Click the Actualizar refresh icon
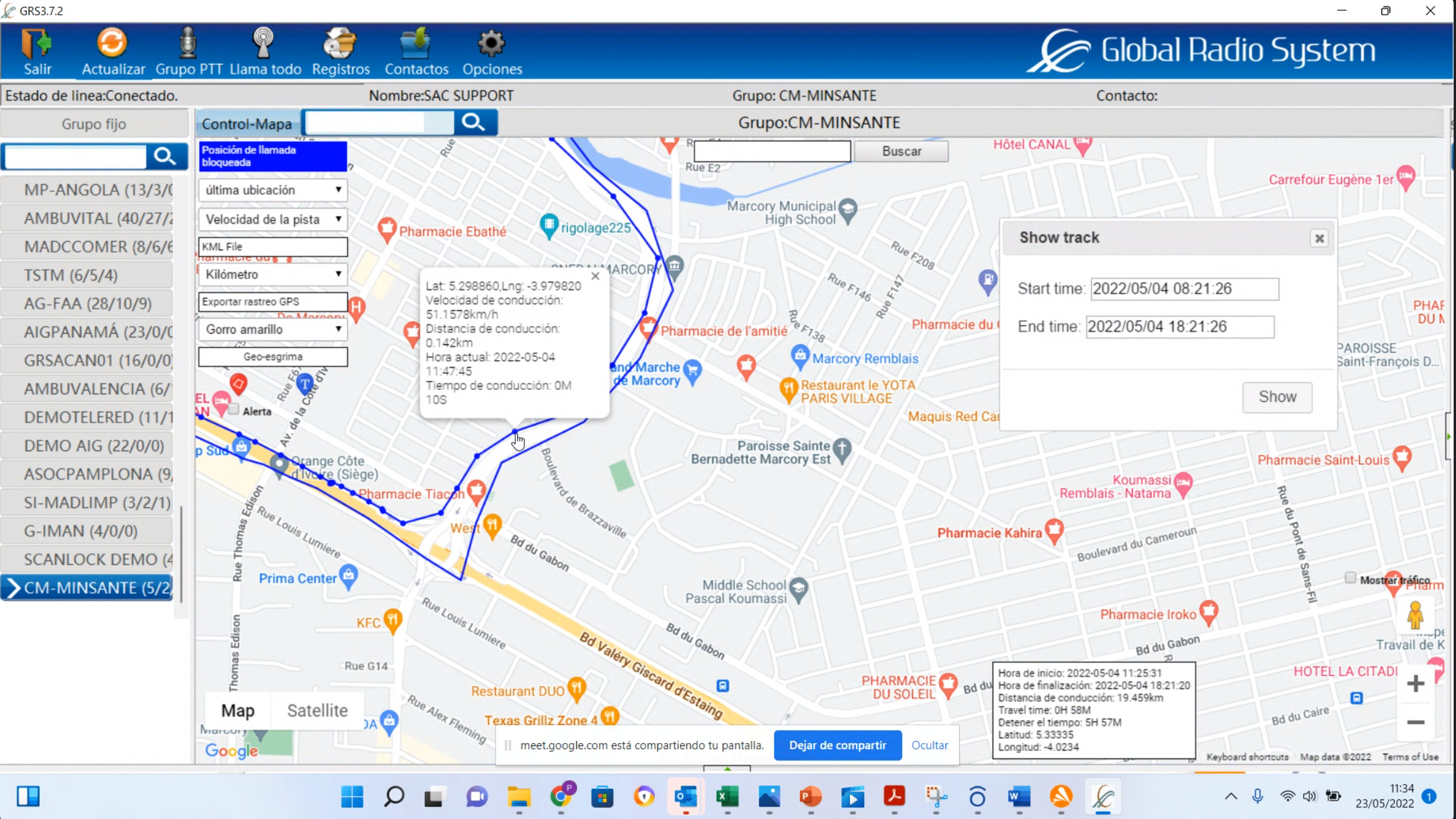1456x819 pixels. pyautogui.click(x=112, y=43)
